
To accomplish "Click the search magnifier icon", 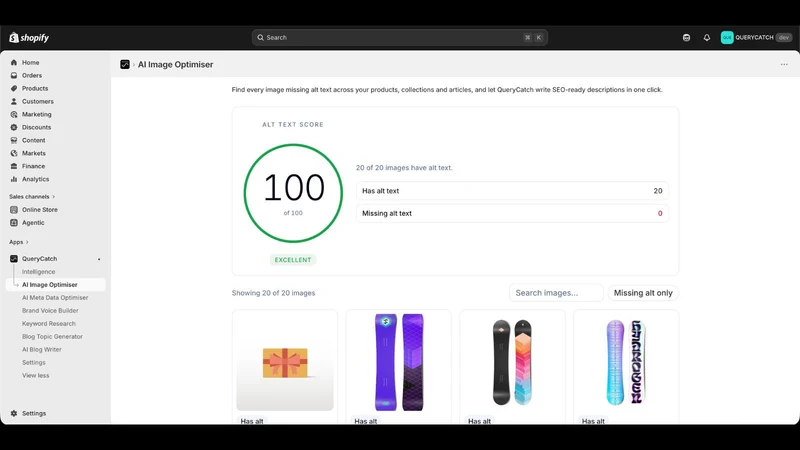I will (260, 37).
